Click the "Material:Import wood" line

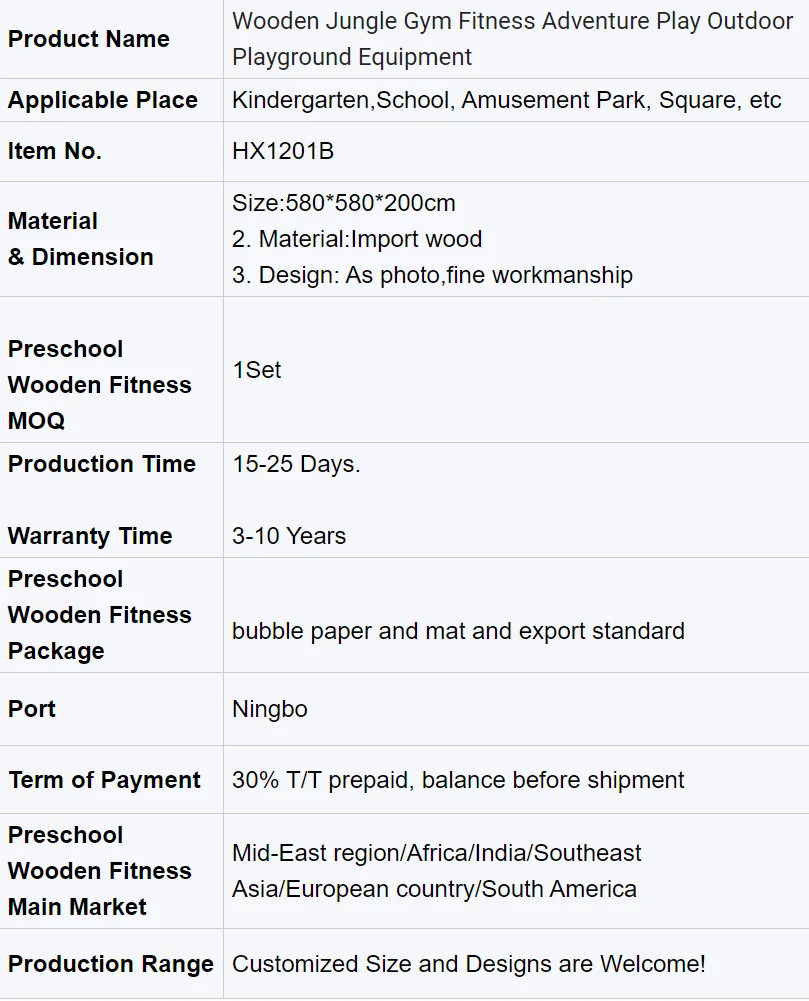[x=357, y=240]
